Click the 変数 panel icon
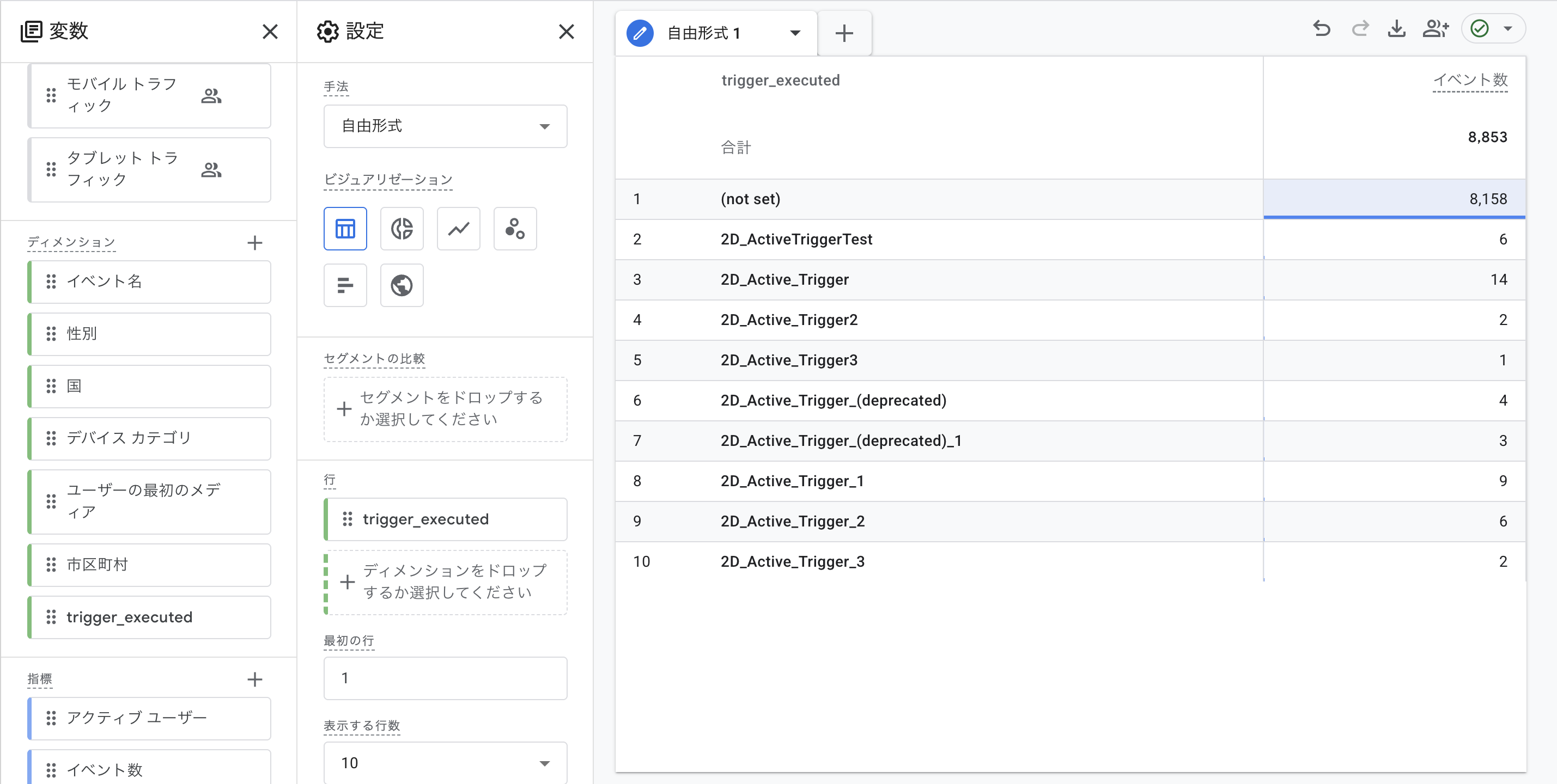This screenshot has width=1557, height=784. pyautogui.click(x=32, y=32)
